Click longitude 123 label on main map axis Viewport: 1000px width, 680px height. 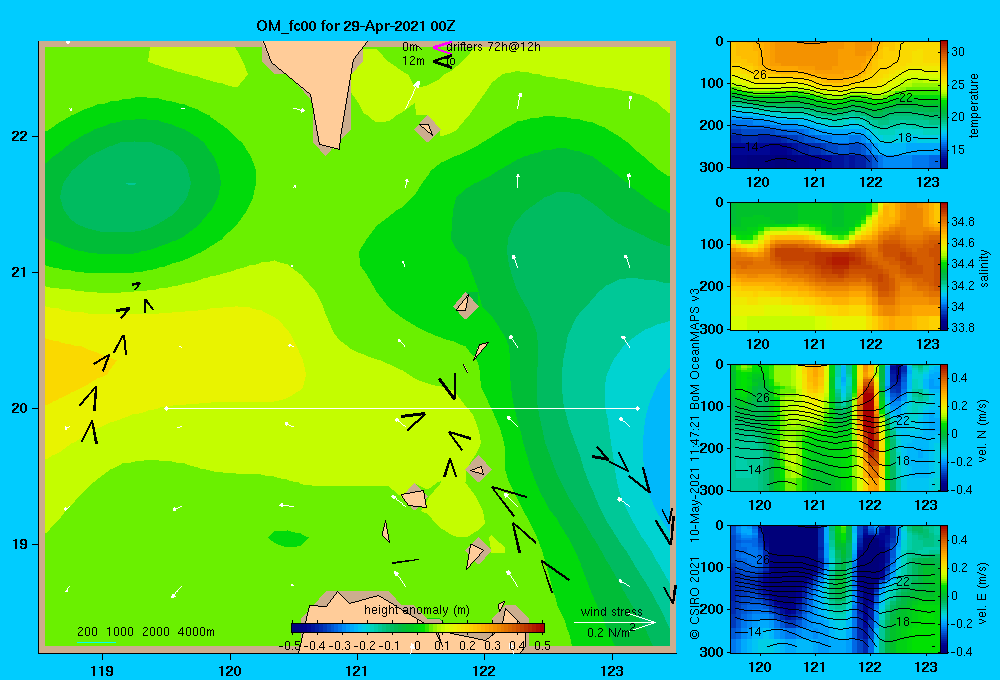pos(612,670)
